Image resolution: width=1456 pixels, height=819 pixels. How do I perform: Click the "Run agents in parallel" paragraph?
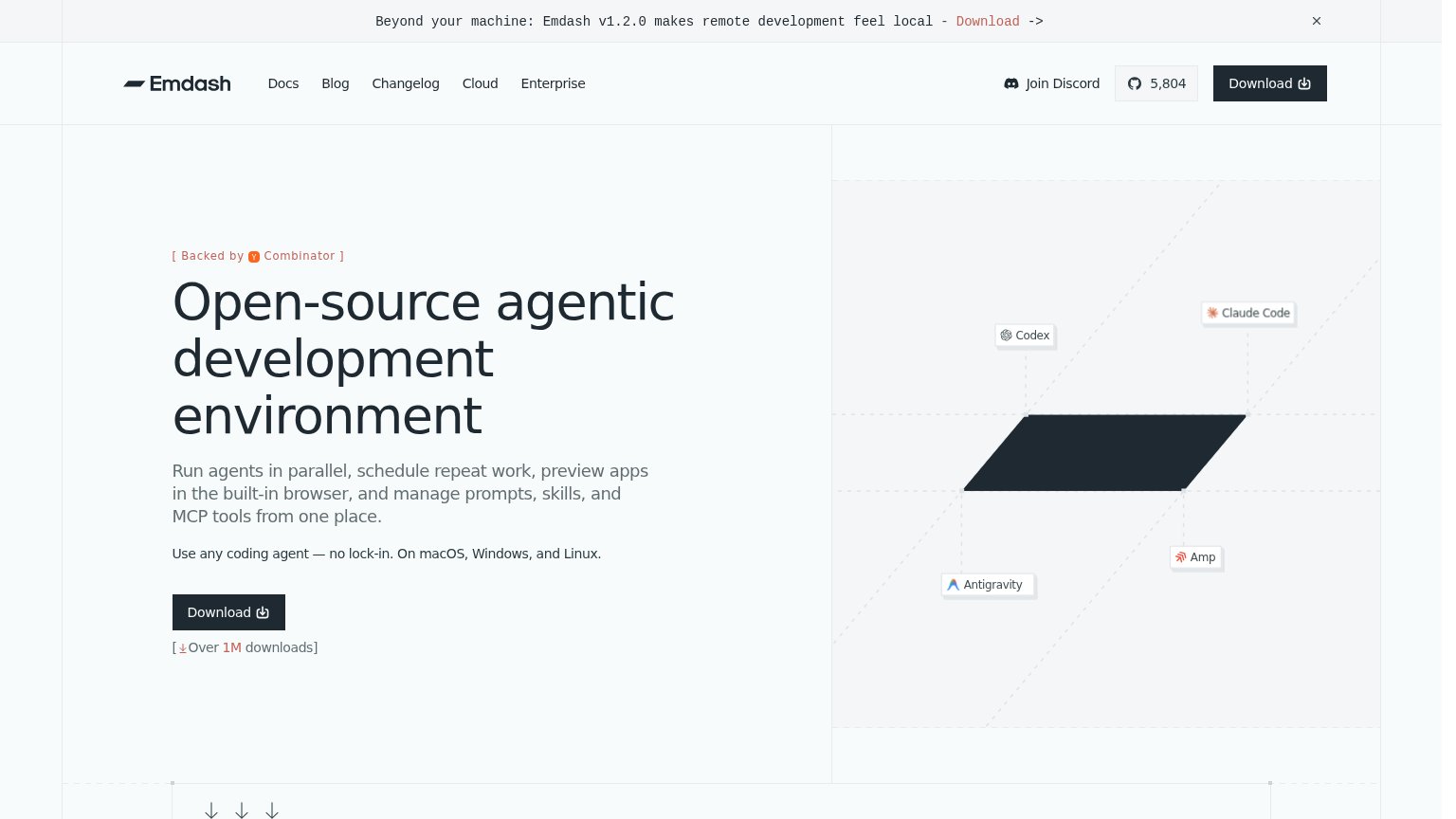click(x=410, y=494)
